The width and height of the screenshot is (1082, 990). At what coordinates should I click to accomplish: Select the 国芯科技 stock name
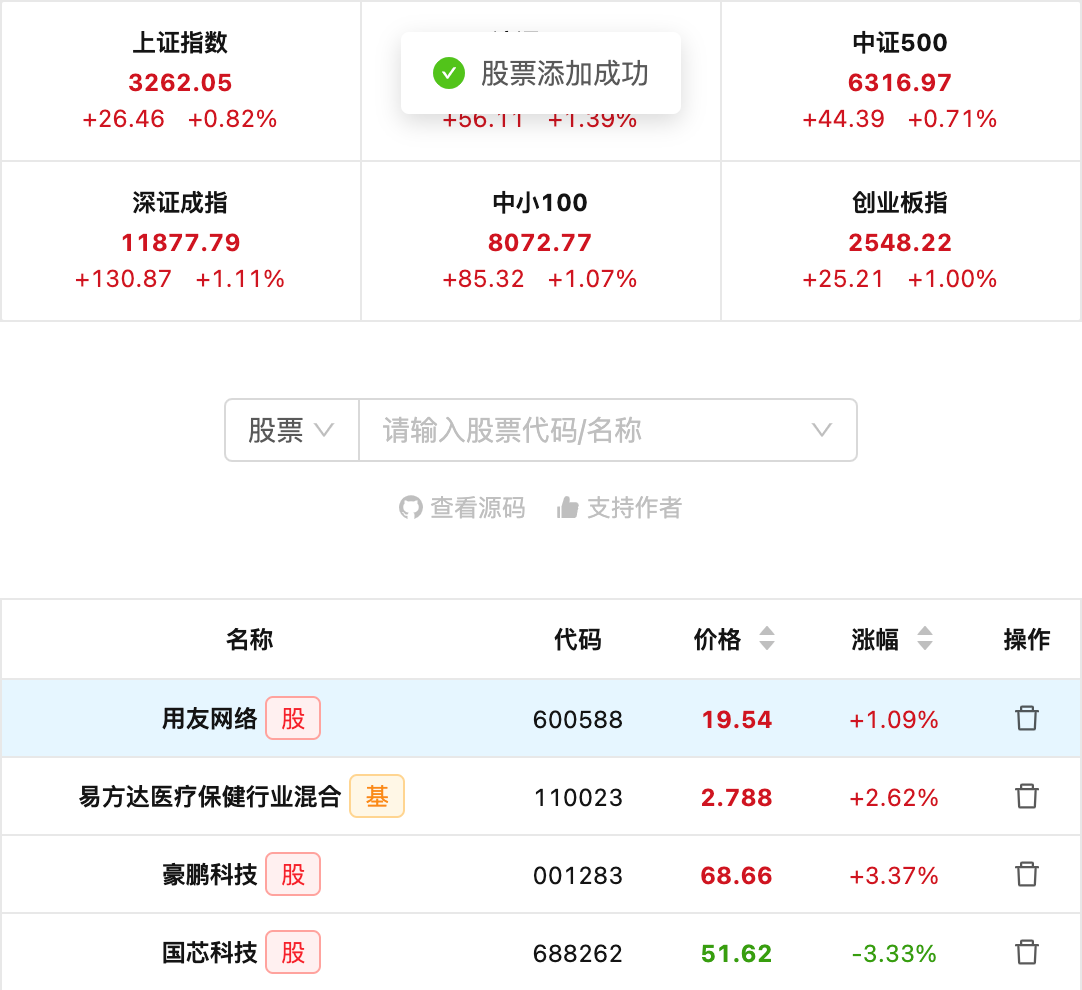point(210,953)
